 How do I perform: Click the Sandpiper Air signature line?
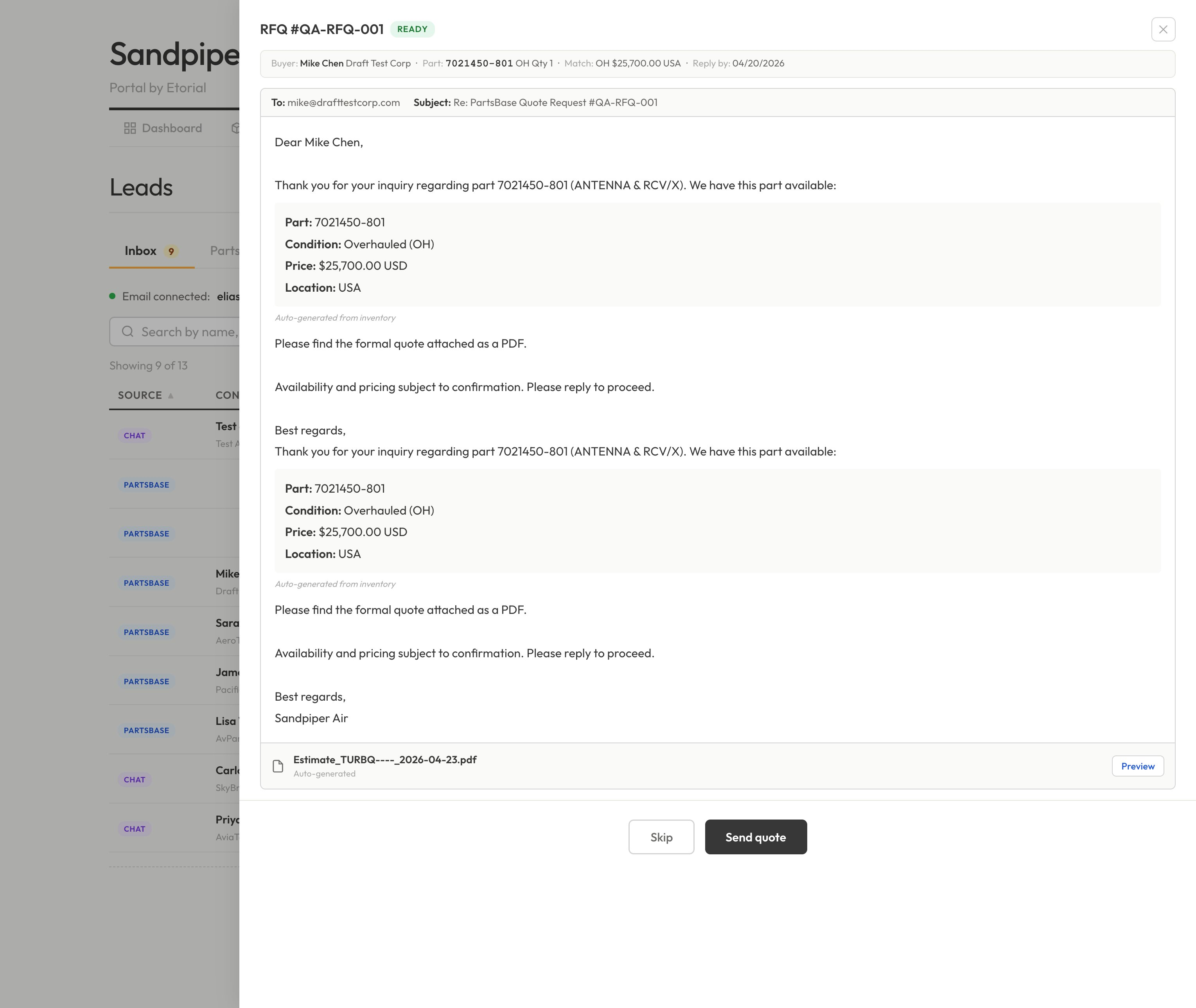click(x=311, y=718)
